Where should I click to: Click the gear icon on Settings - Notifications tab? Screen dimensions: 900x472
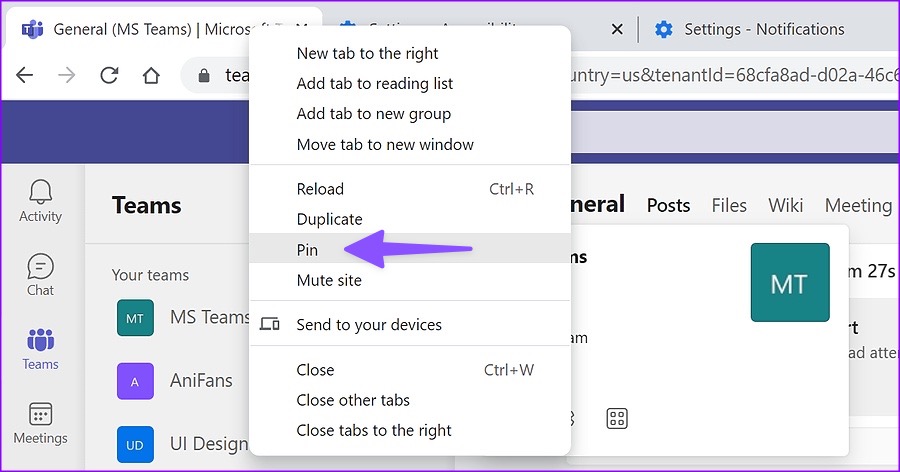tap(664, 29)
